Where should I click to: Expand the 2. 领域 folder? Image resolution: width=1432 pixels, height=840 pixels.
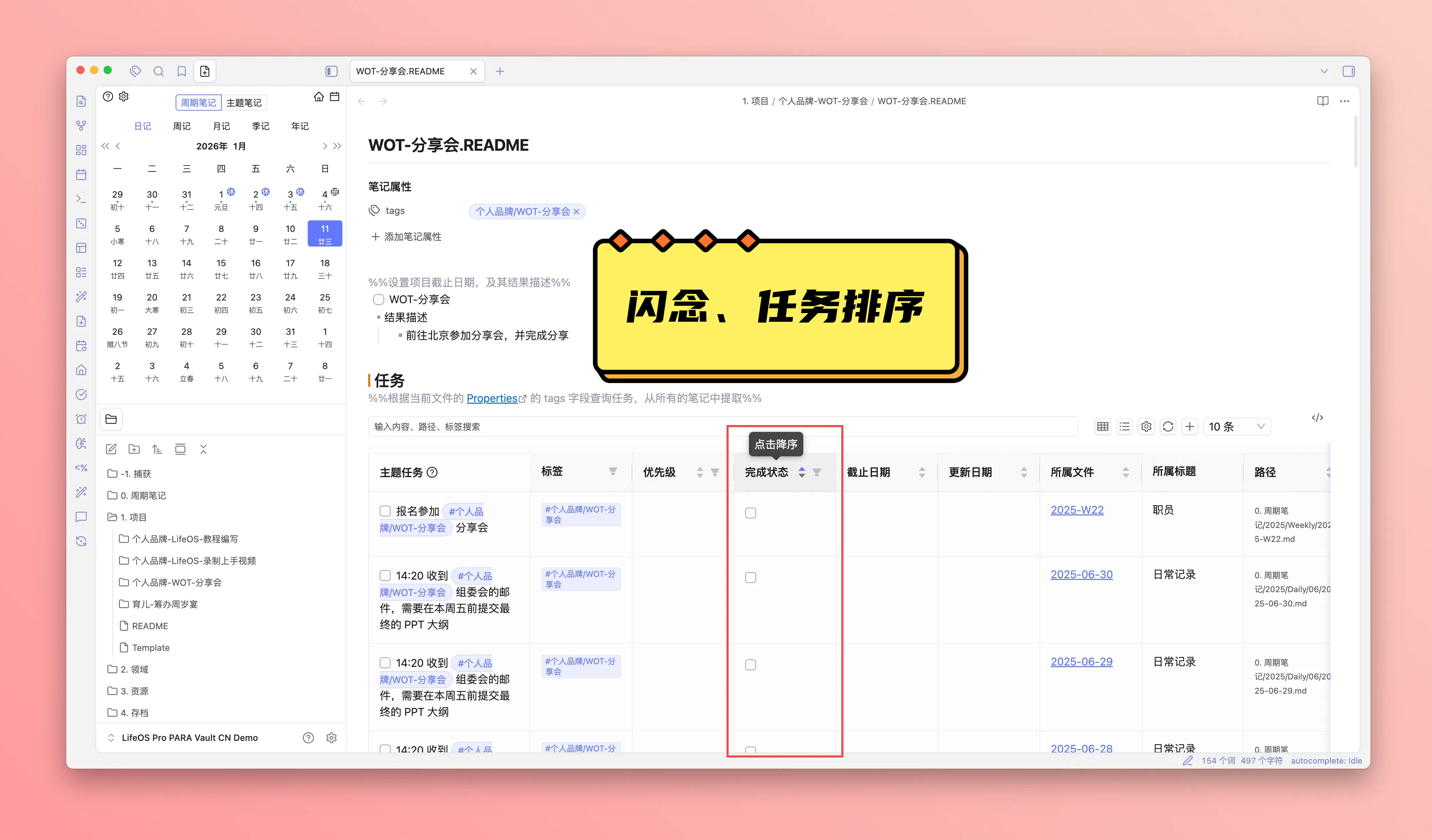(134, 669)
